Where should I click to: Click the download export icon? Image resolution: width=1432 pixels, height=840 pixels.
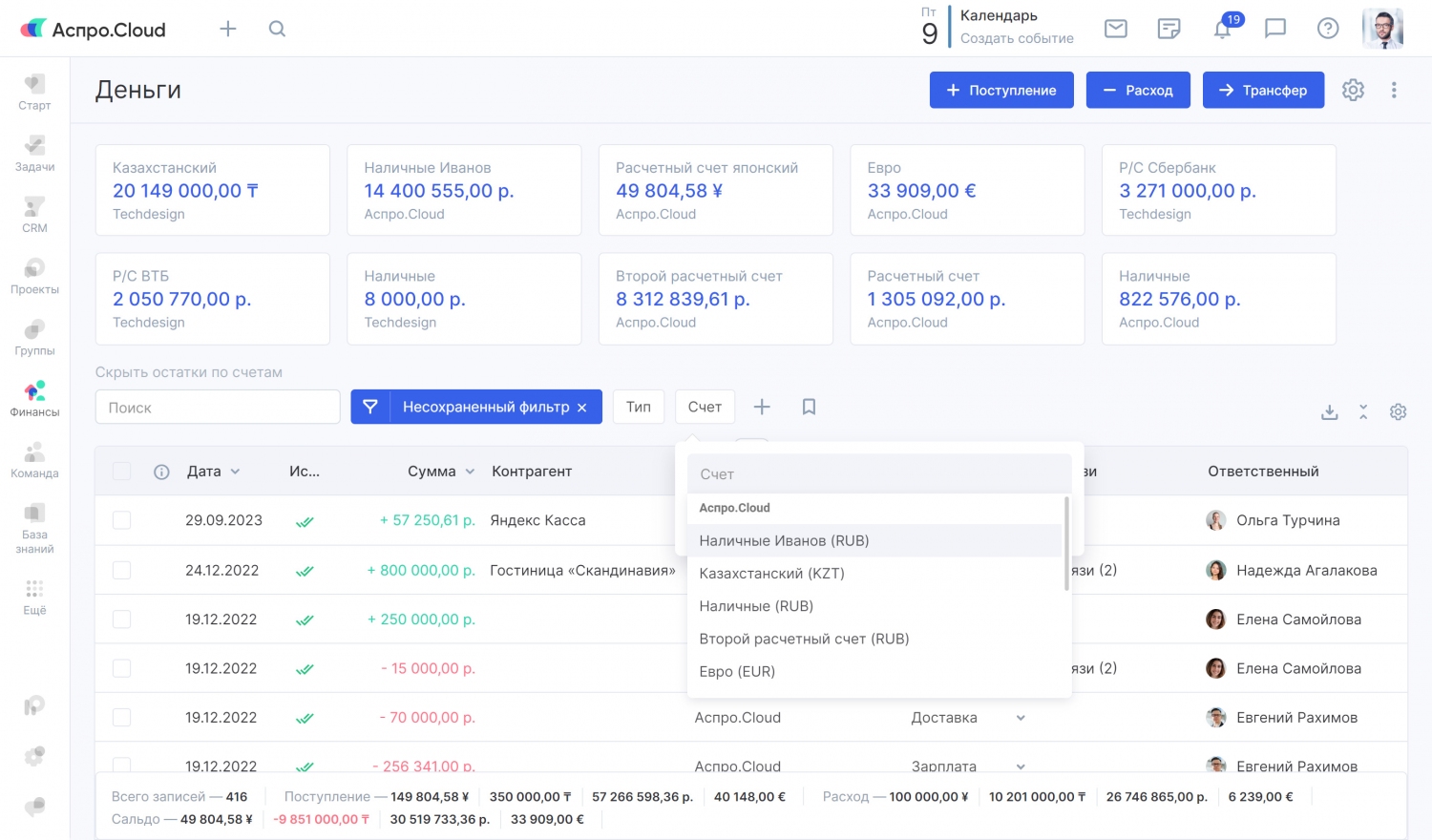click(x=1329, y=412)
